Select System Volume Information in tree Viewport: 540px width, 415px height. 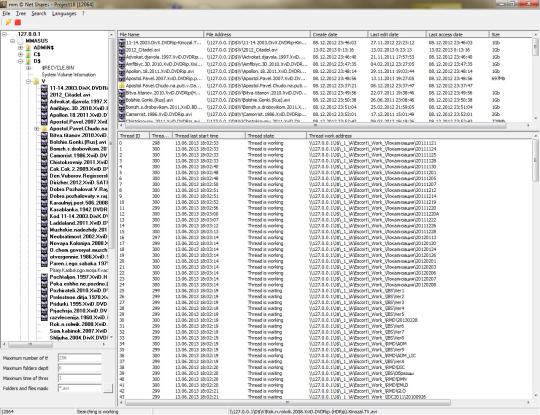tap(69, 75)
